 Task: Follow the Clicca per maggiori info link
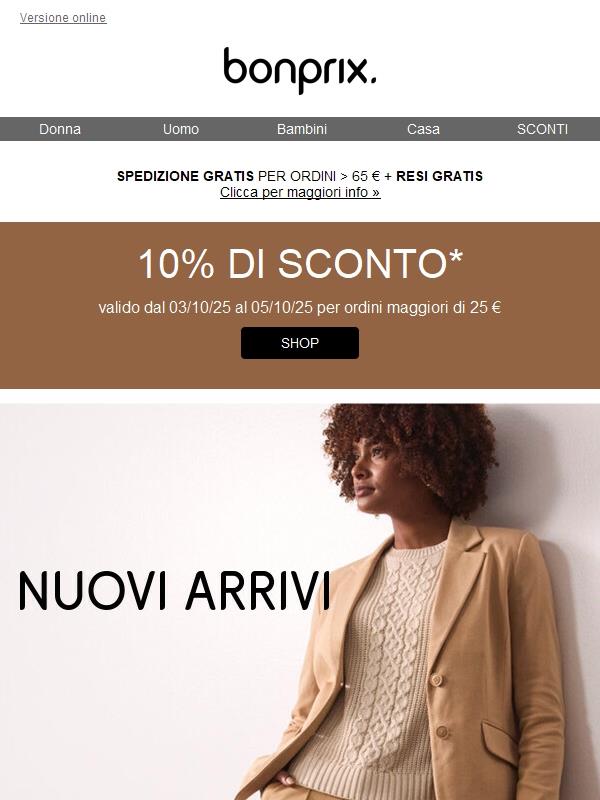(x=300, y=192)
